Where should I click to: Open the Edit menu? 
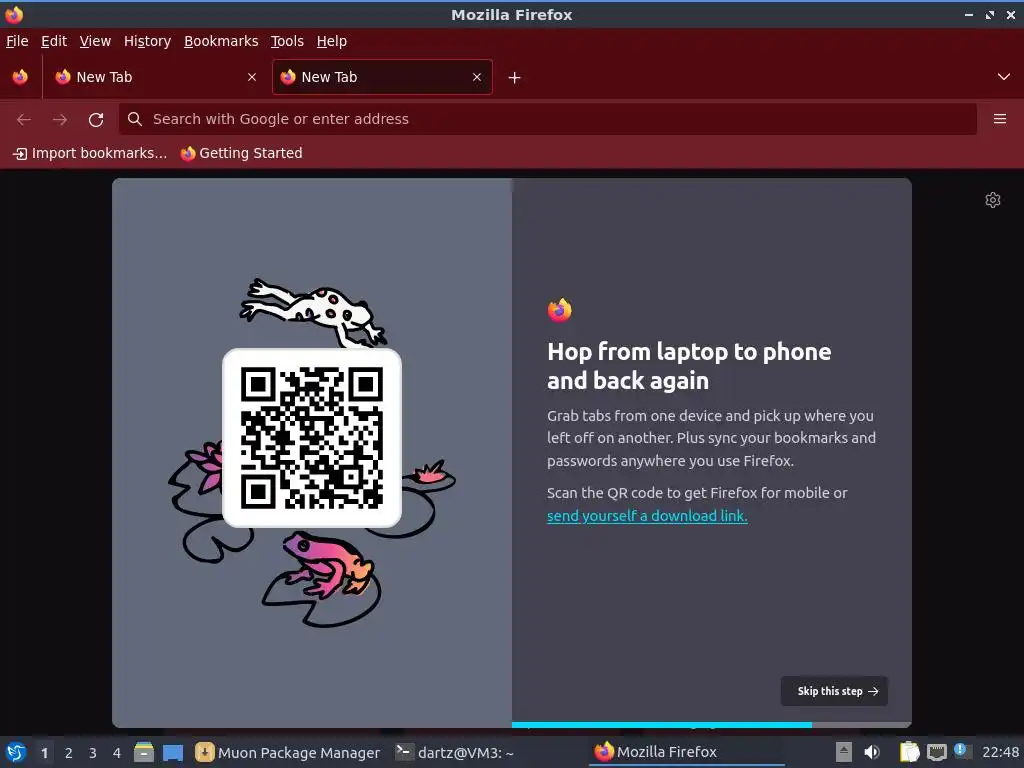[54, 41]
